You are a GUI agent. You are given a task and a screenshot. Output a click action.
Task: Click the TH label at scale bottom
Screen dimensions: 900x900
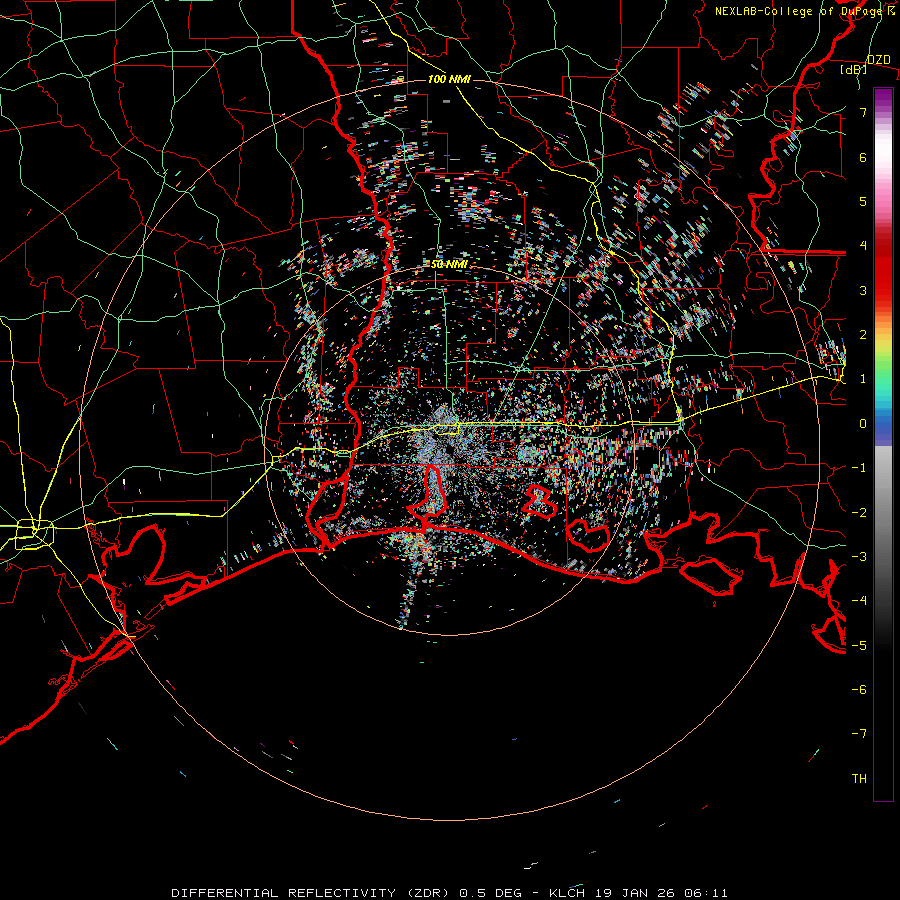[859, 779]
